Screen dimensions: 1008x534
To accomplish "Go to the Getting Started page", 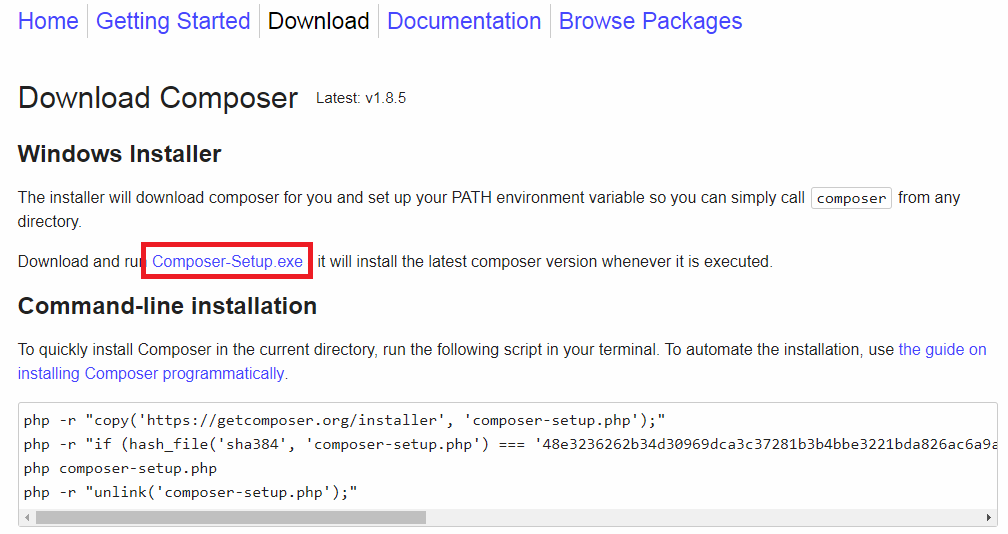I will point(173,21).
